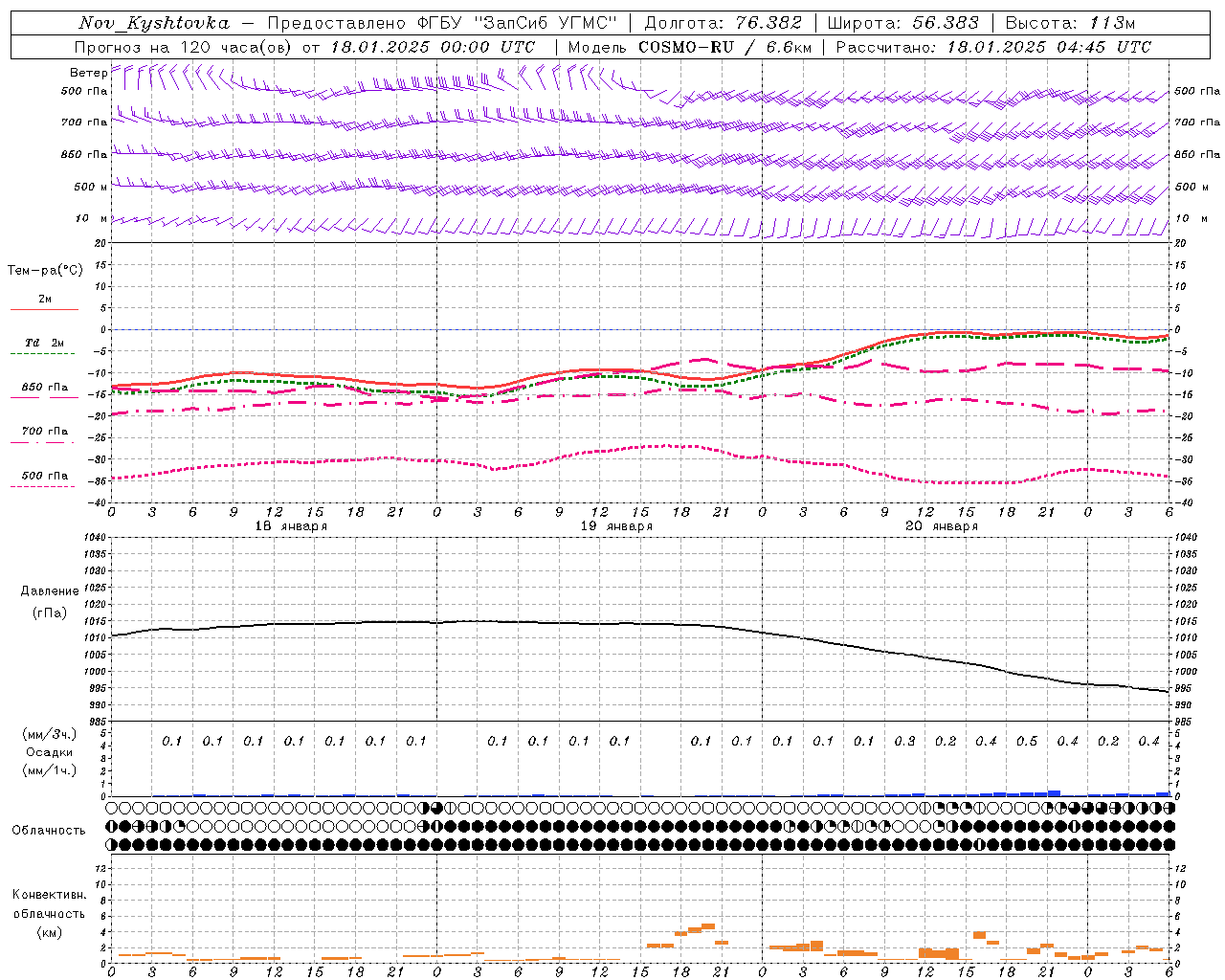The width and height of the screenshot is (1225, 980).
Task: Select the 0.5 precipitation value
Action: coord(1027,742)
